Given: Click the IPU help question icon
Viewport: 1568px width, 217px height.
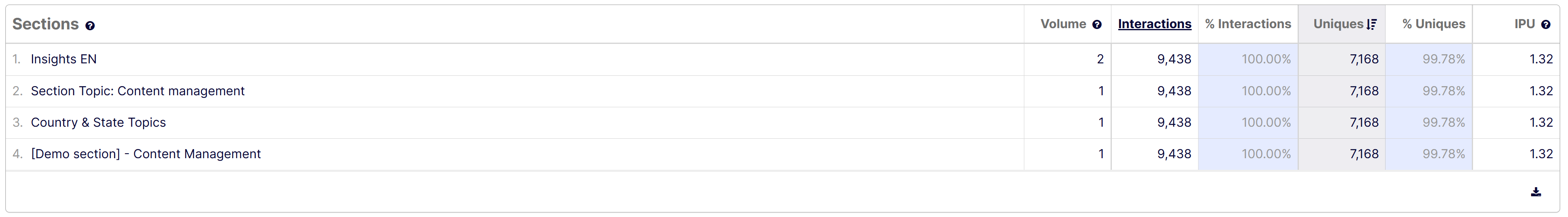Looking at the screenshot, I should click(x=1546, y=25).
